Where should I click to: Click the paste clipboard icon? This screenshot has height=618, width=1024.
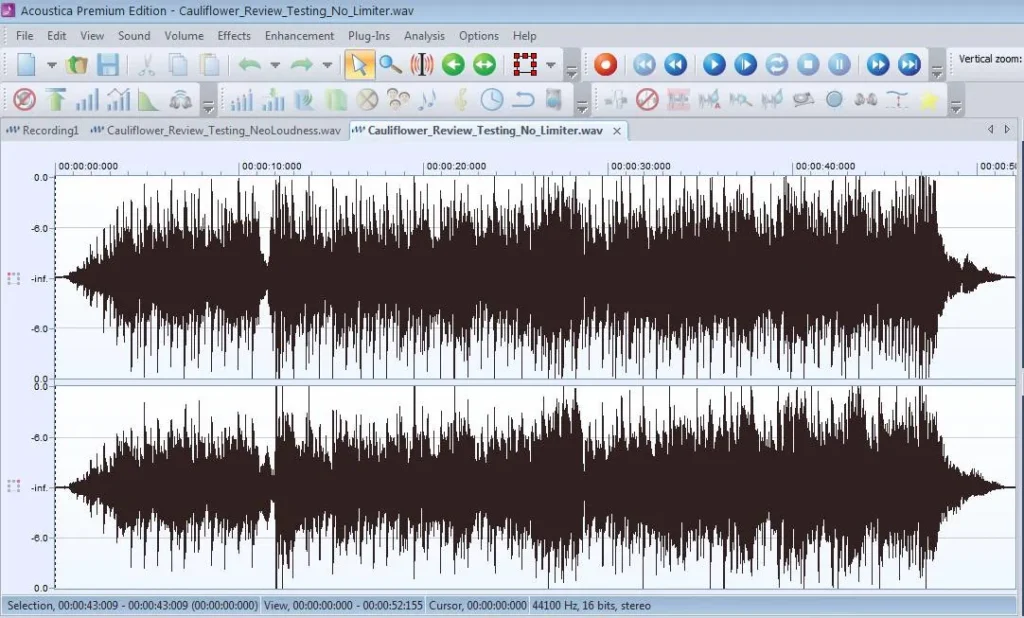[210, 65]
